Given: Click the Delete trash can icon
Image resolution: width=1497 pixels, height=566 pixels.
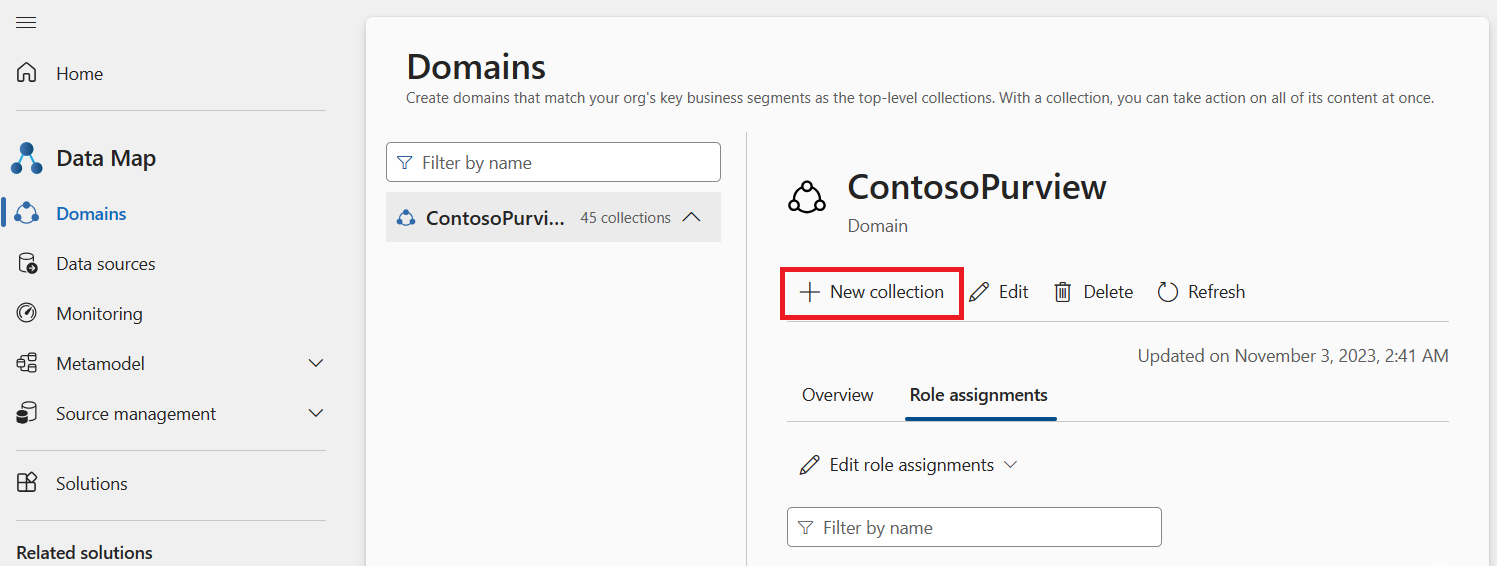Looking at the screenshot, I should pos(1063,292).
